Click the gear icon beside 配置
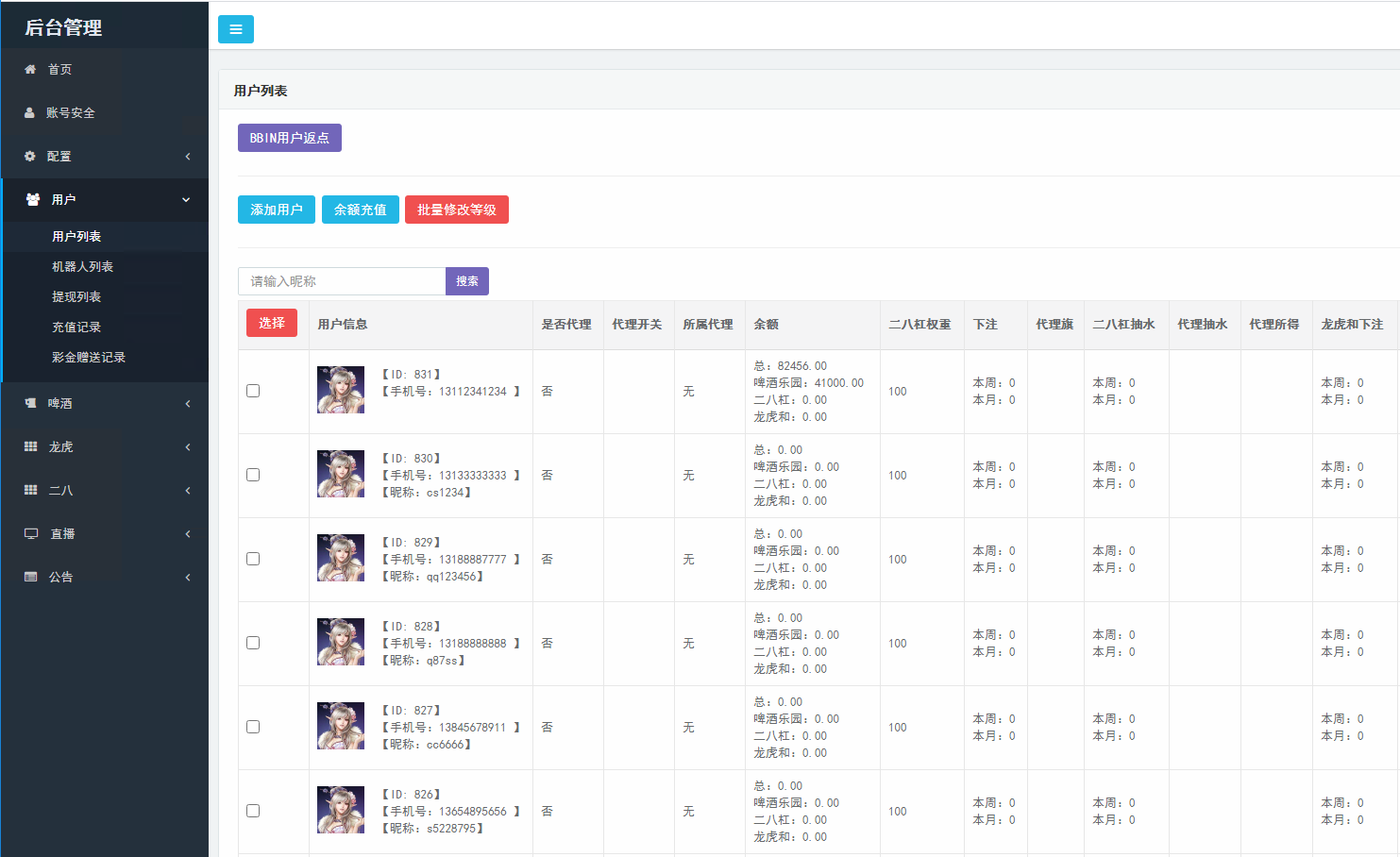 pos(29,156)
